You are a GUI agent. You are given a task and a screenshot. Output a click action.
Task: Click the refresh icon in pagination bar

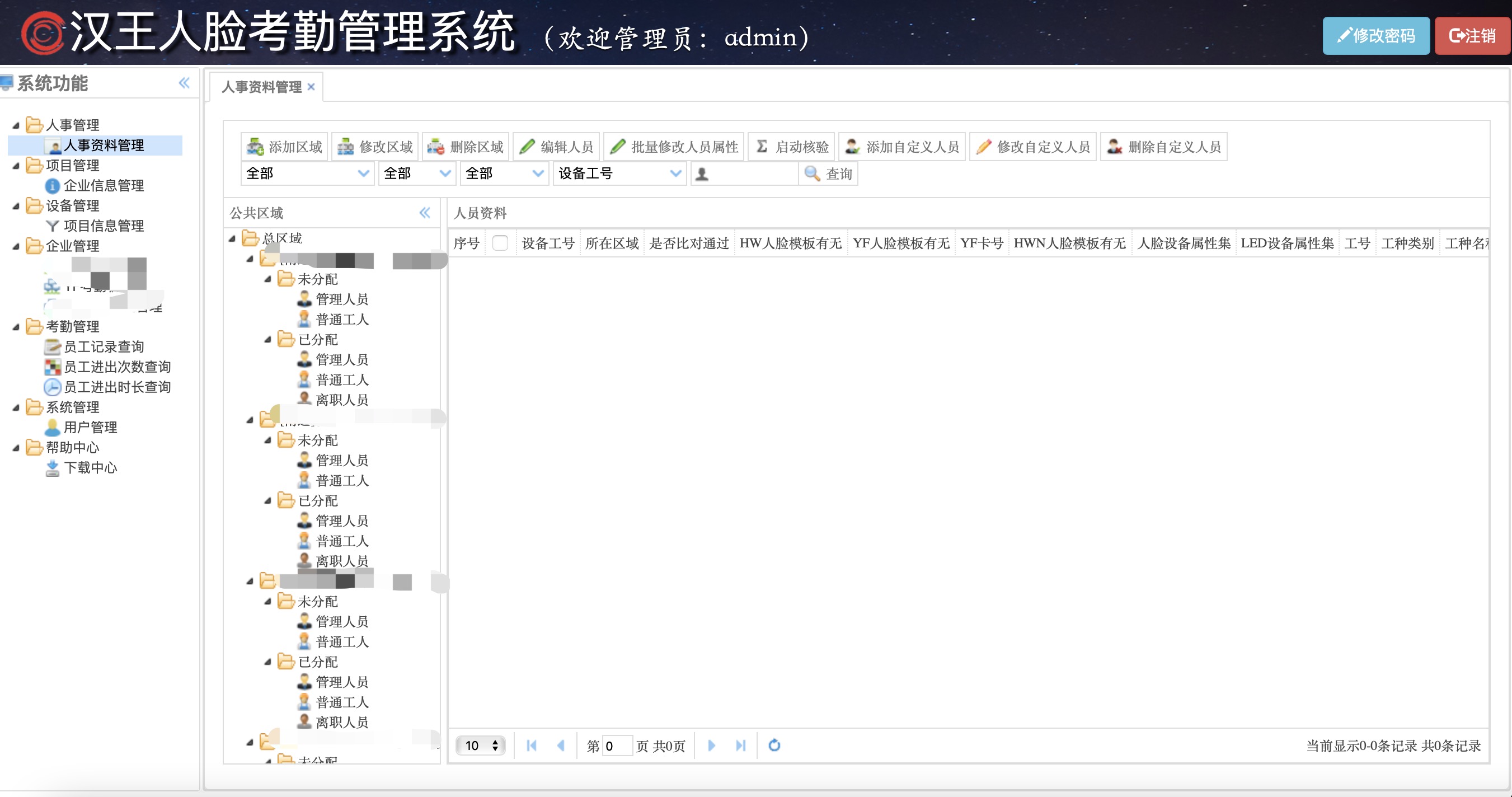(x=774, y=746)
